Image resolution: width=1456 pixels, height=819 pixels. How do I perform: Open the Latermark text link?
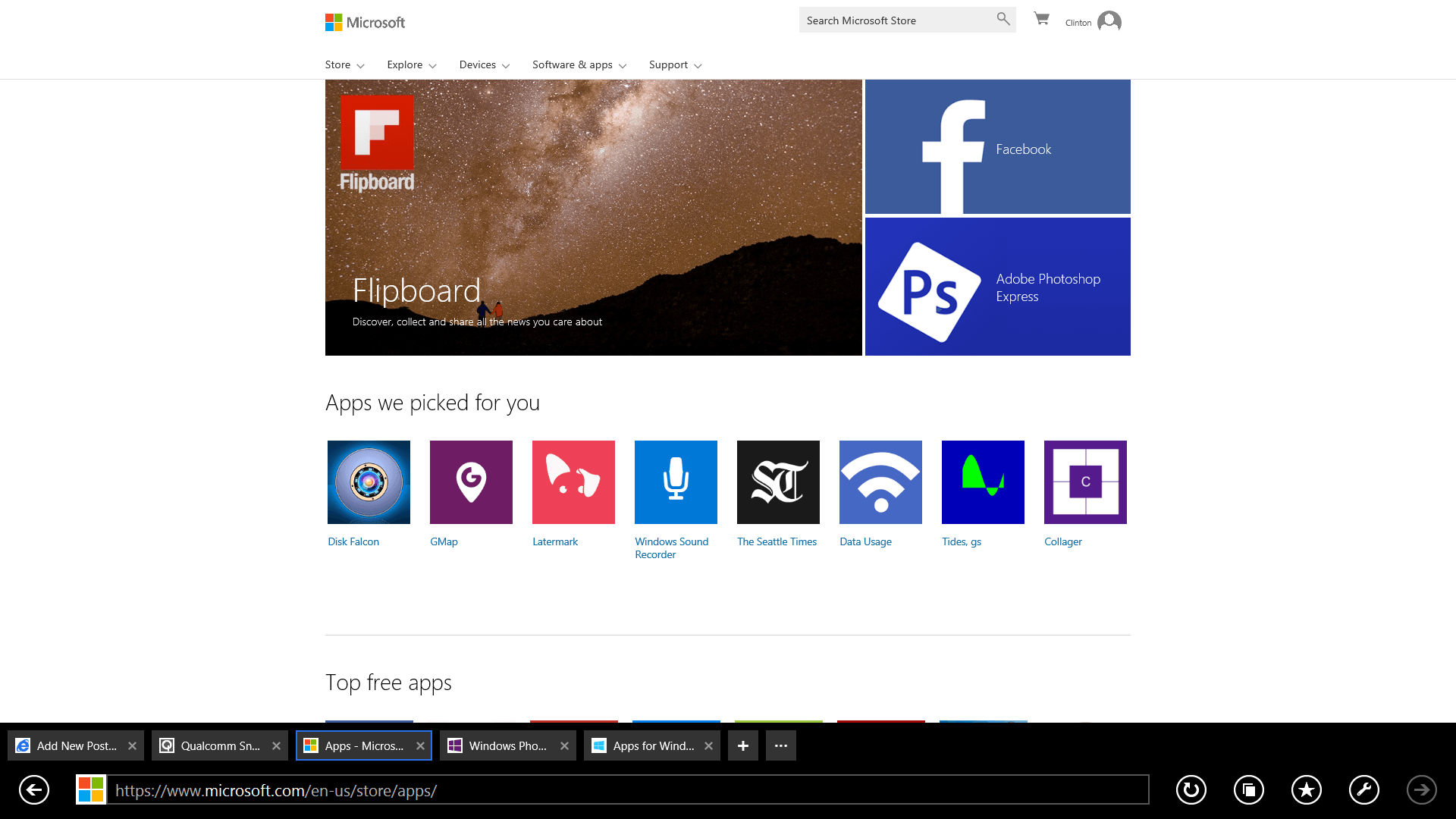tap(555, 541)
